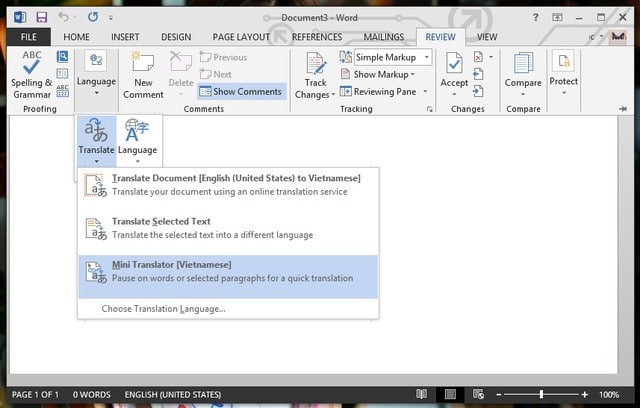Click the Word application icon in title bar
This screenshot has height=408, width=640.
coord(20,17)
